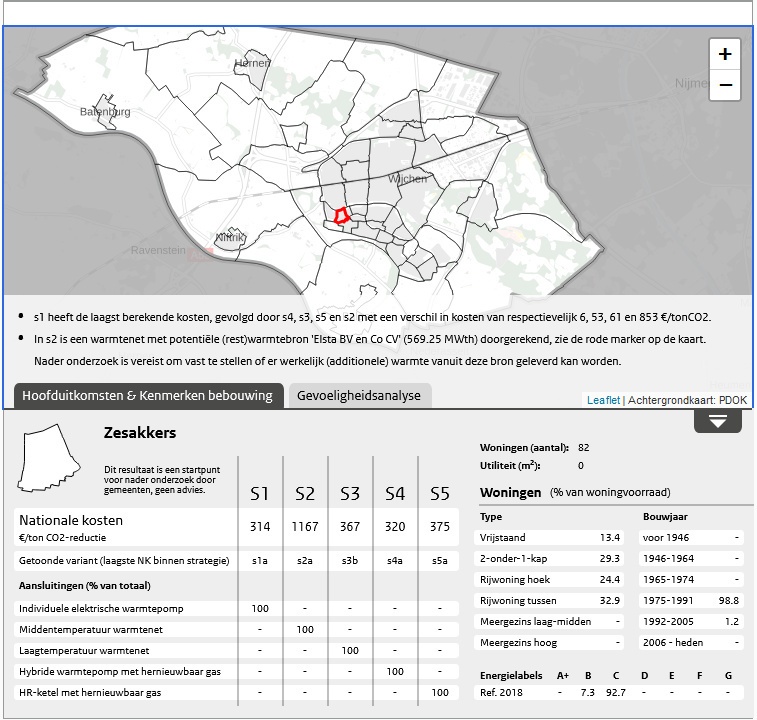Click the voor 1946 bouwjaar row
The image size is (757, 720).
click(691, 537)
